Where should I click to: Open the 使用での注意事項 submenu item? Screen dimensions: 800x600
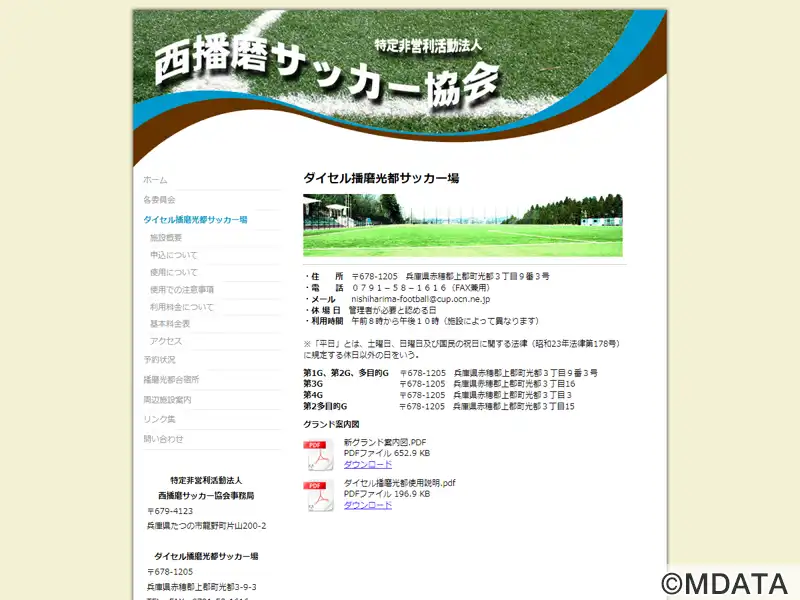pyautogui.click(x=182, y=290)
